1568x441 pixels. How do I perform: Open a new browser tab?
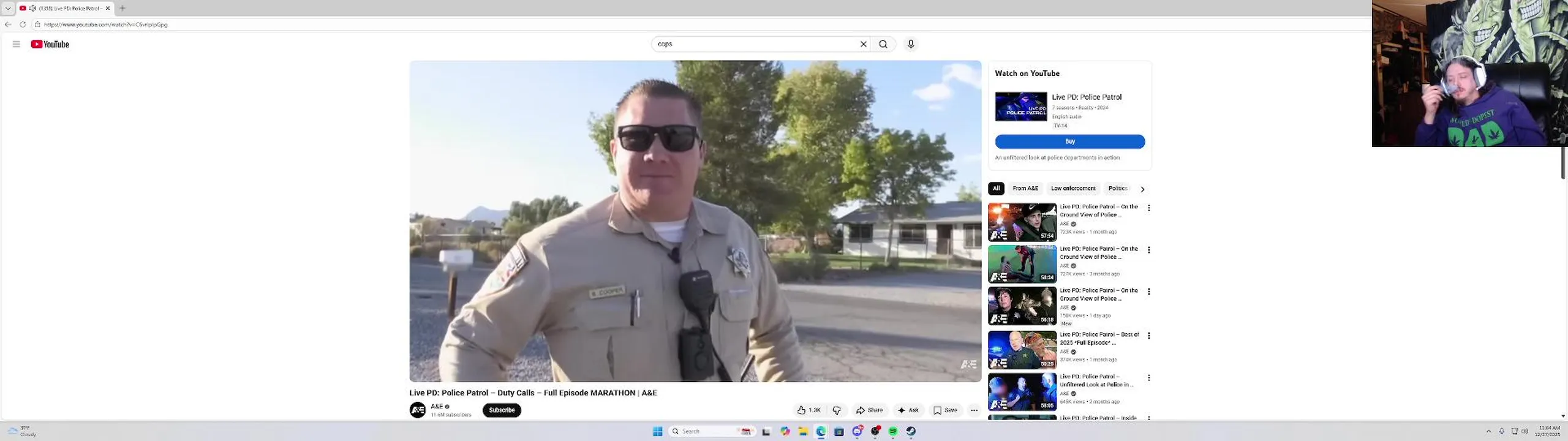123,8
